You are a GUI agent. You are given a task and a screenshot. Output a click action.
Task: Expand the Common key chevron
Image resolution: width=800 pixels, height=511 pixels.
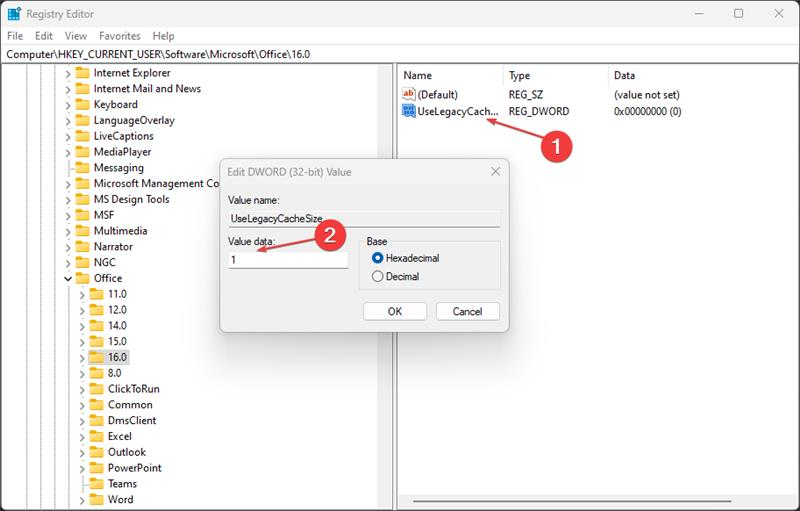click(82, 405)
